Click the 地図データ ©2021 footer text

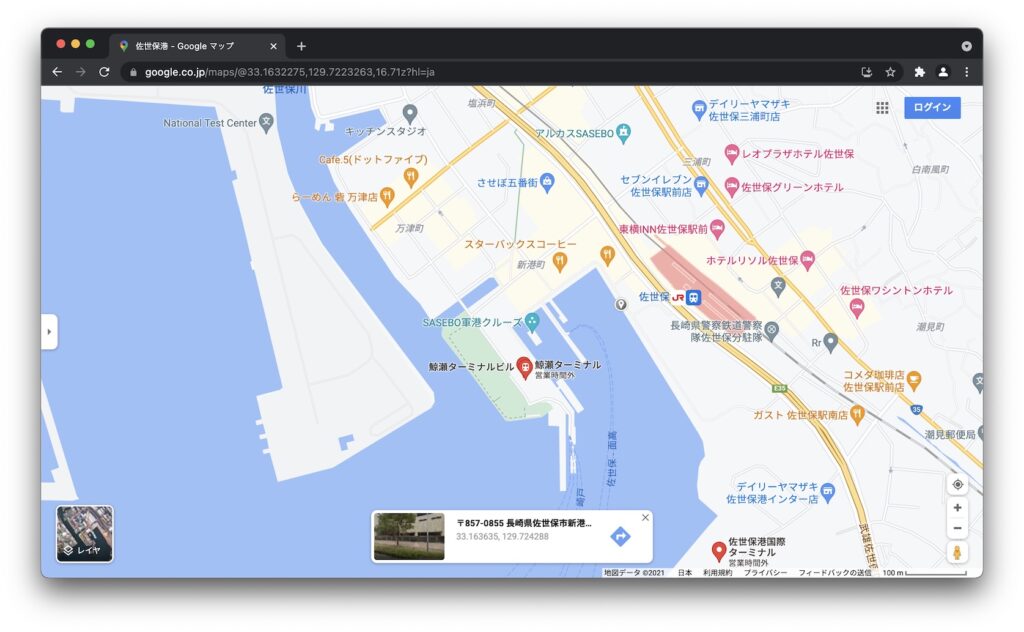[x=633, y=573]
